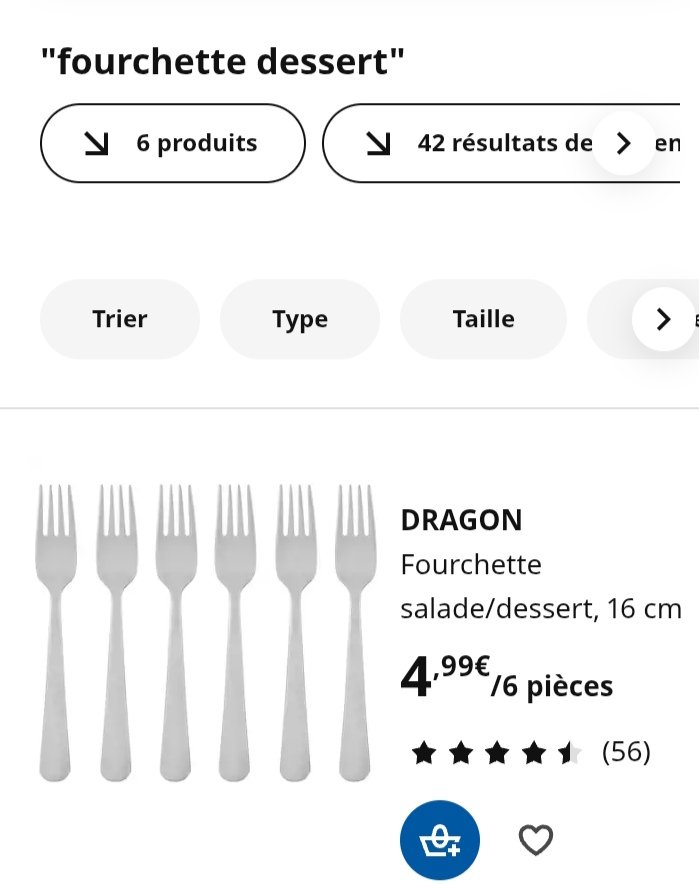699x884 pixels.
Task: Jump to the 6 produits section
Action: [173, 143]
